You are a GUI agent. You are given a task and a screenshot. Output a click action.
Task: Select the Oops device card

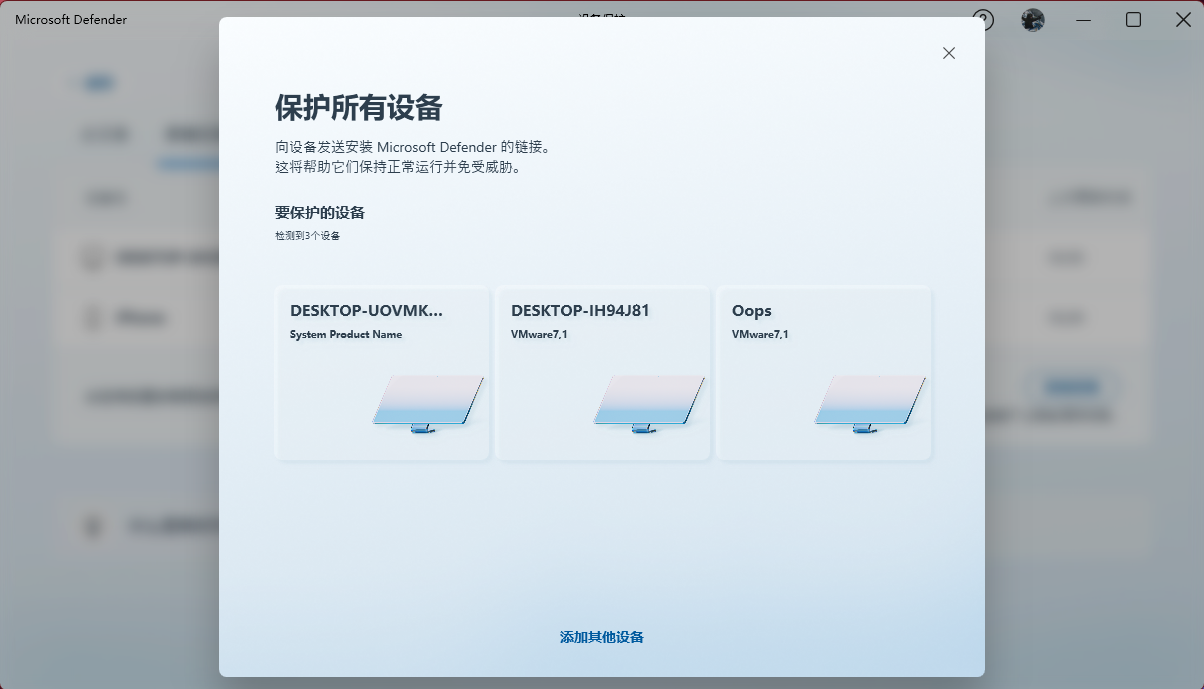click(823, 373)
